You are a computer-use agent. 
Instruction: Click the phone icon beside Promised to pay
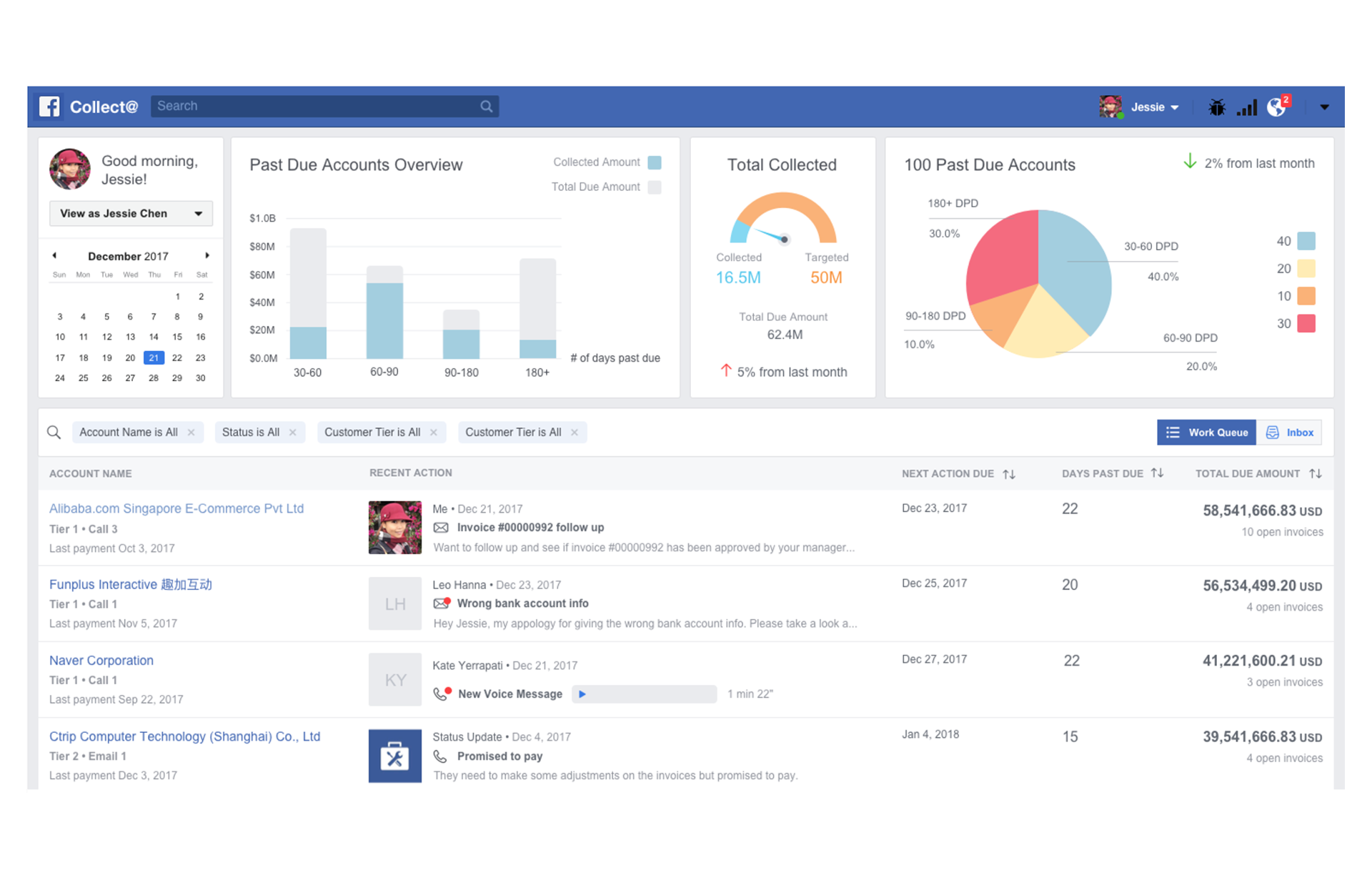pyautogui.click(x=440, y=756)
